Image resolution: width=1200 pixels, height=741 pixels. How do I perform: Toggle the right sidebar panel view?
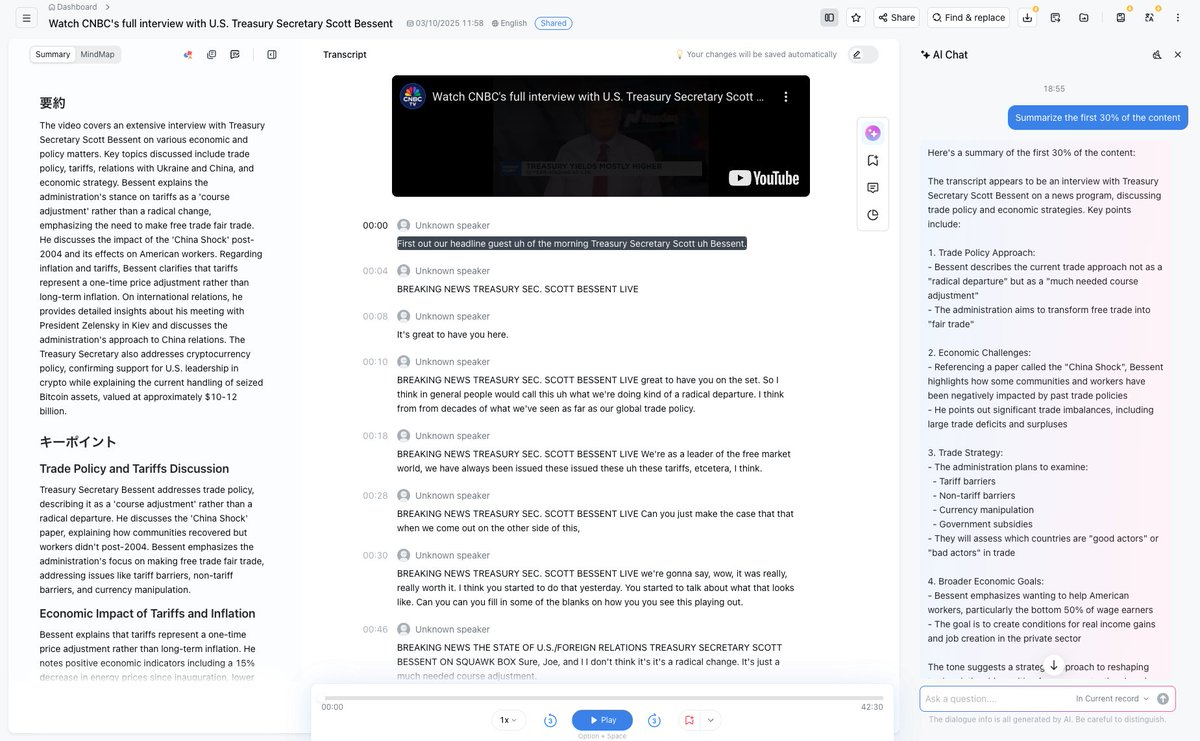coord(830,17)
